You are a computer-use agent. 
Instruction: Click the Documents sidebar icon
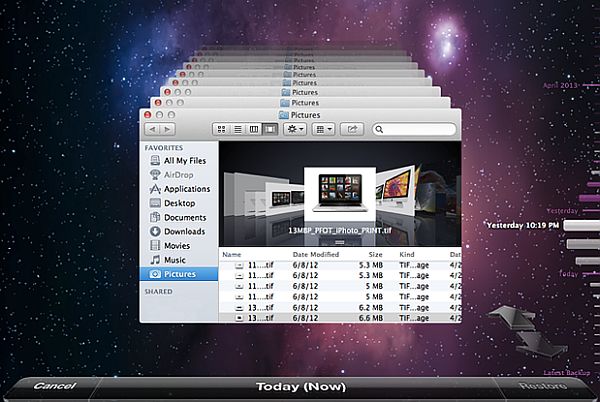[x=155, y=217]
